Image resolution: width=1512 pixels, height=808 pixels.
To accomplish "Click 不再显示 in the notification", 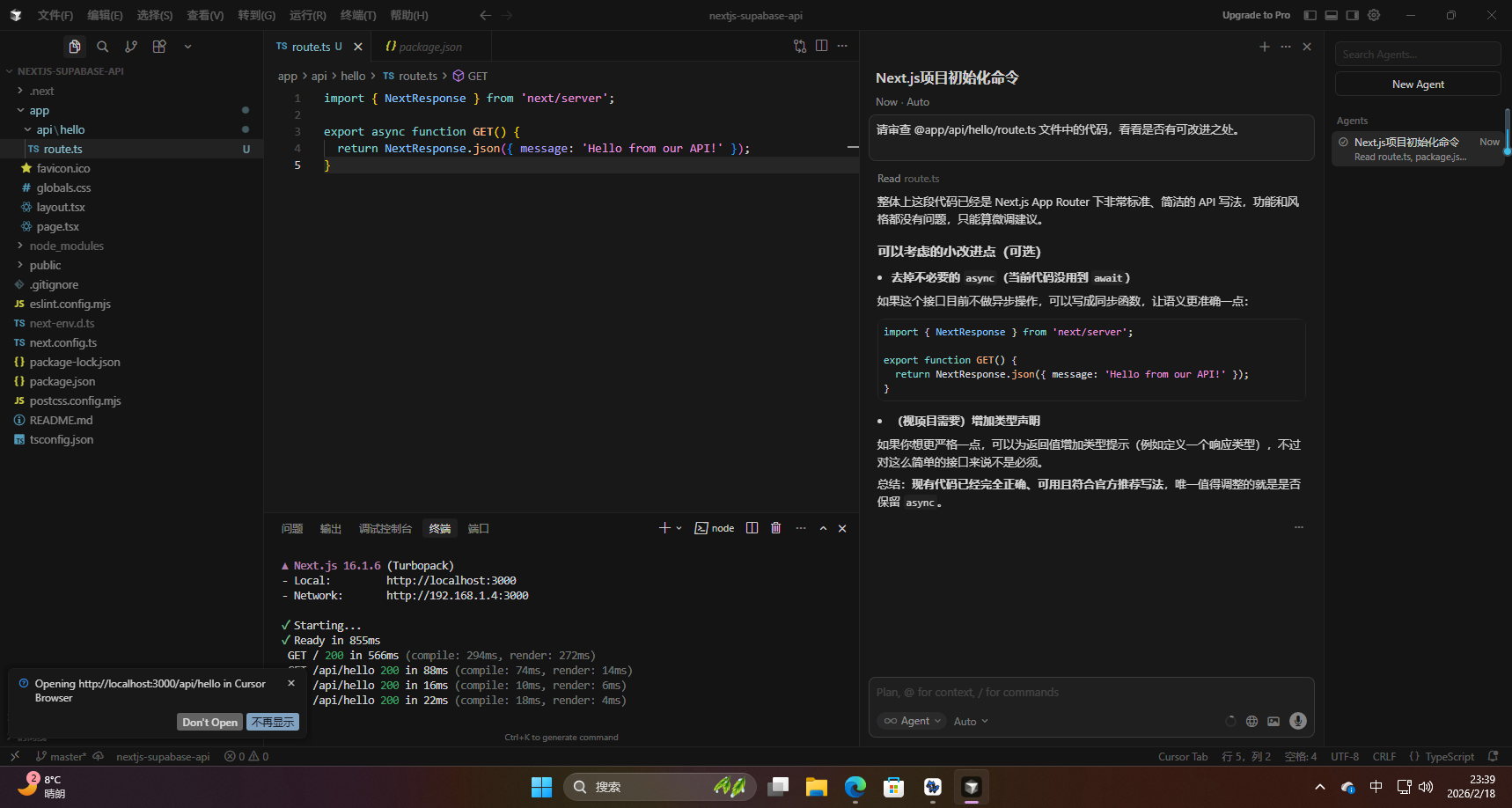I will [273, 722].
